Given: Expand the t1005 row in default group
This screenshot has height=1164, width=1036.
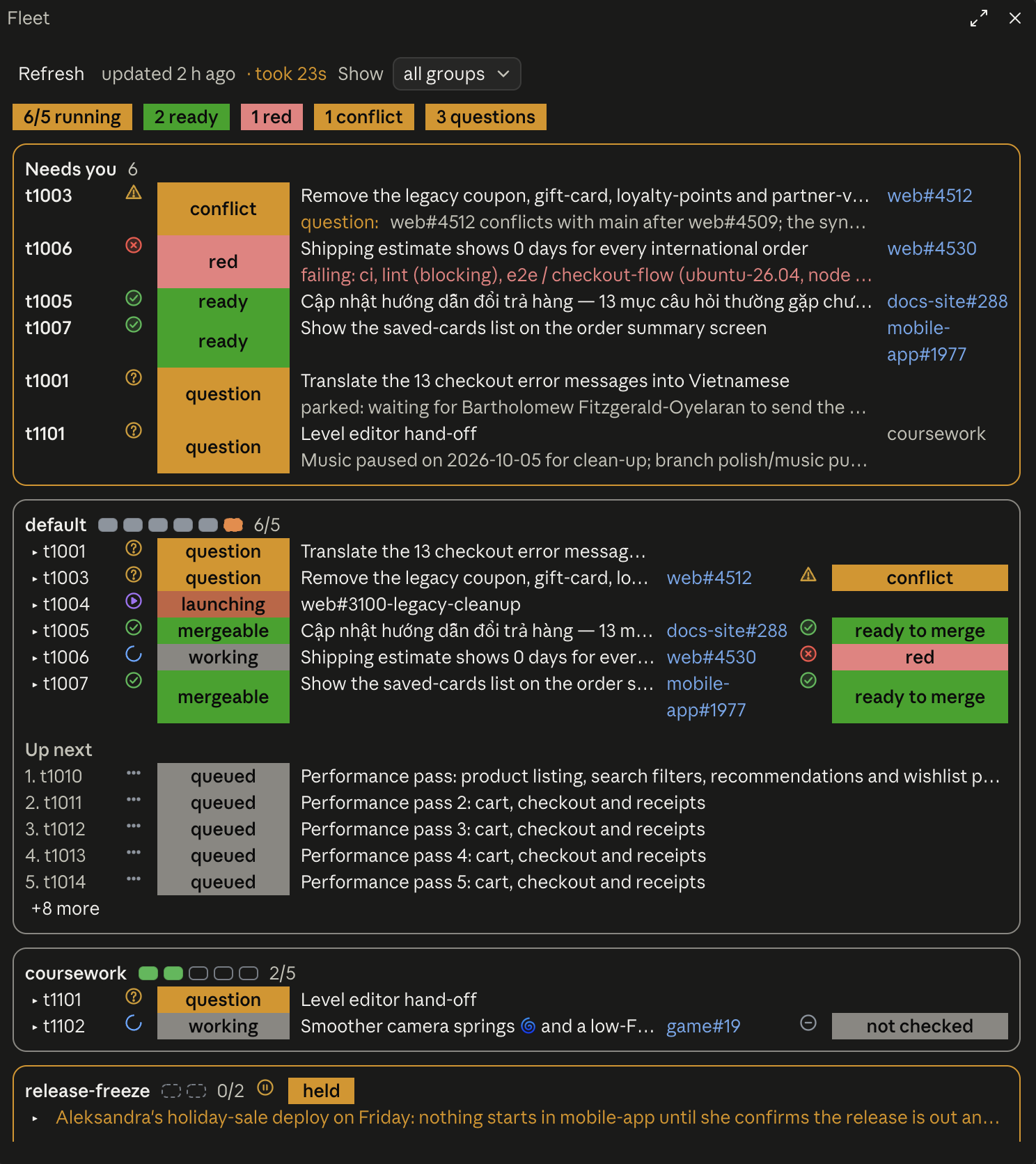Looking at the screenshot, I should (35, 631).
